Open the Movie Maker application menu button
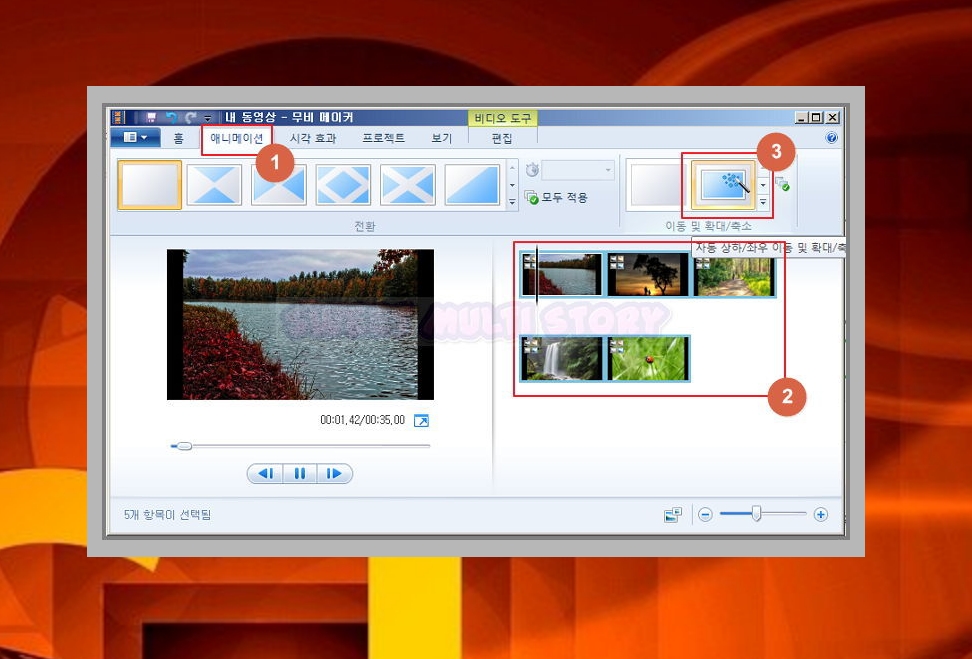Image resolution: width=972 pixels, height=659 pixels. tap(135, 138)
